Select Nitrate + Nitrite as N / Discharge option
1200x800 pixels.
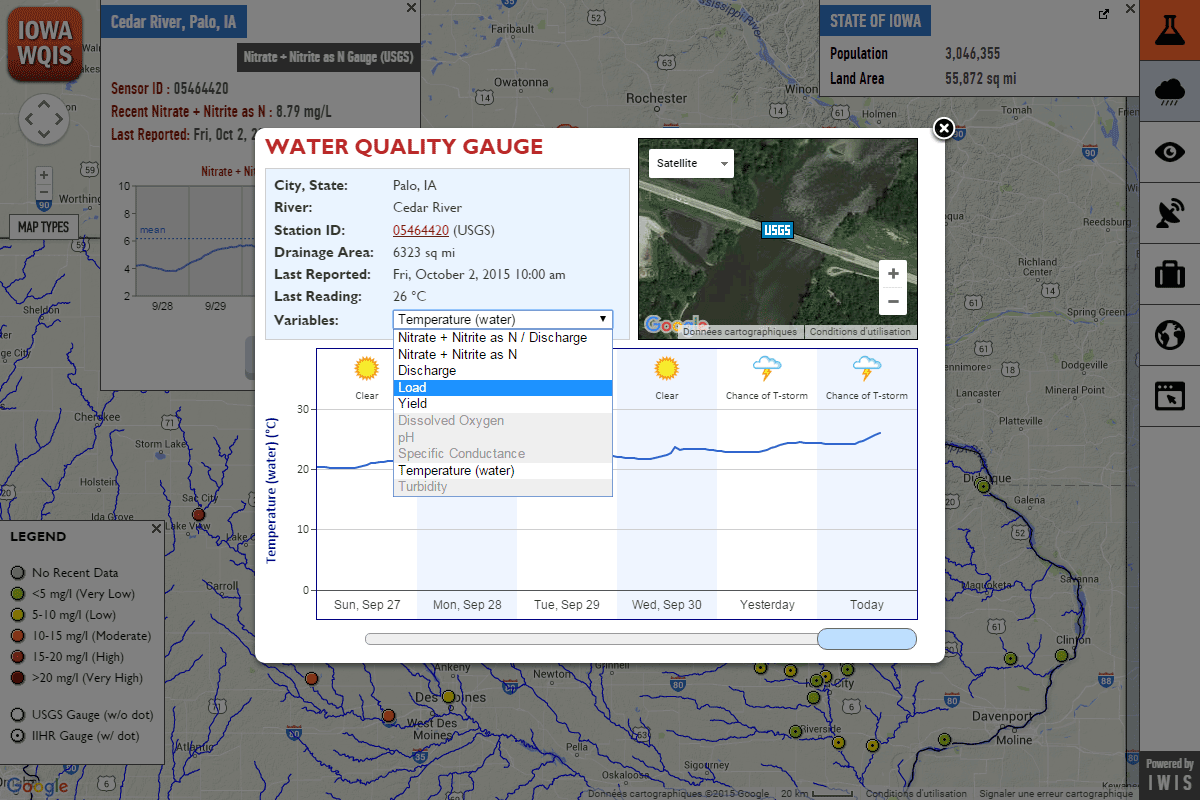point(503,338)
